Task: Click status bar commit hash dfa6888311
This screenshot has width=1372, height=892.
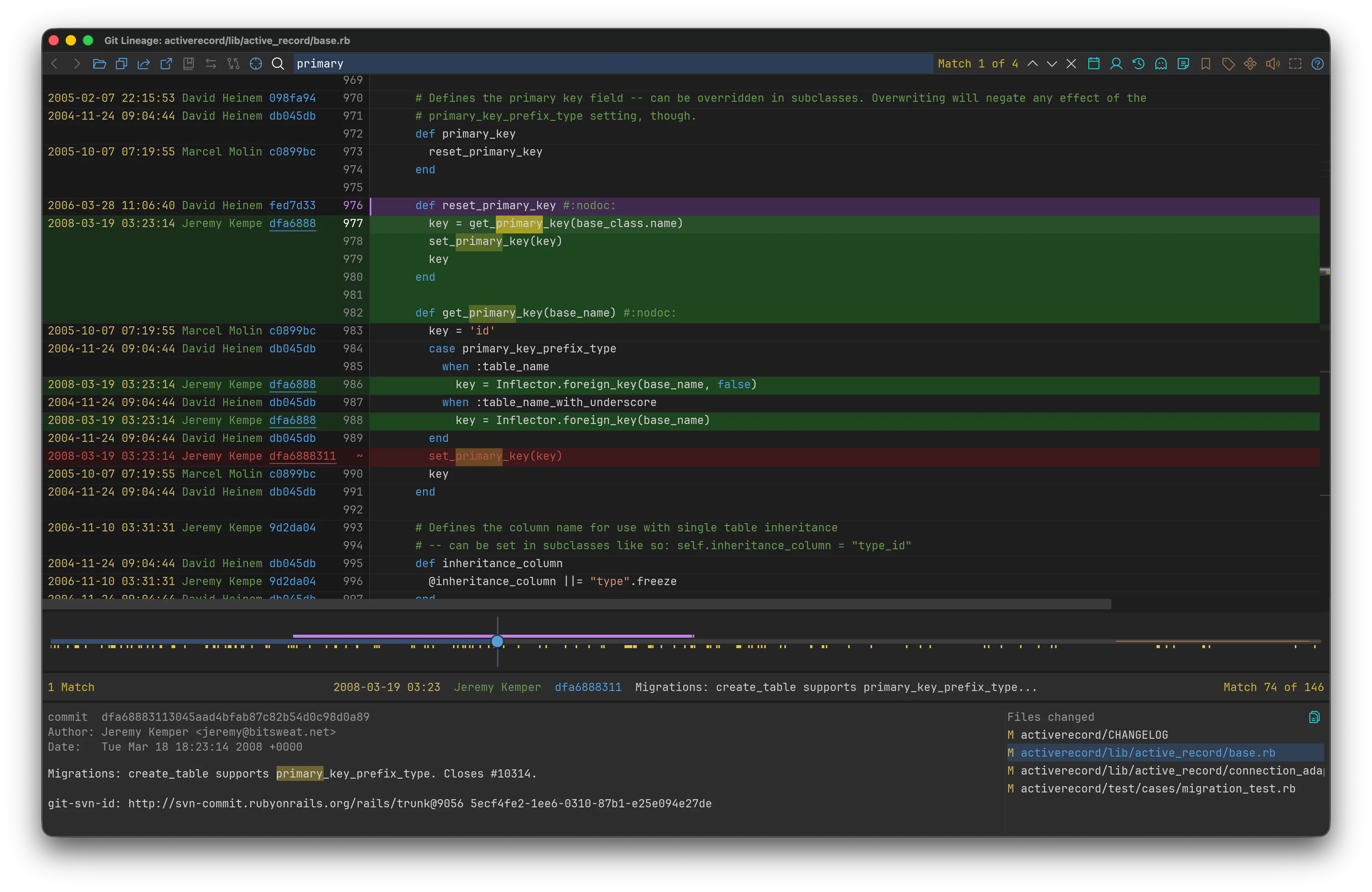Action: coord(588,687)
